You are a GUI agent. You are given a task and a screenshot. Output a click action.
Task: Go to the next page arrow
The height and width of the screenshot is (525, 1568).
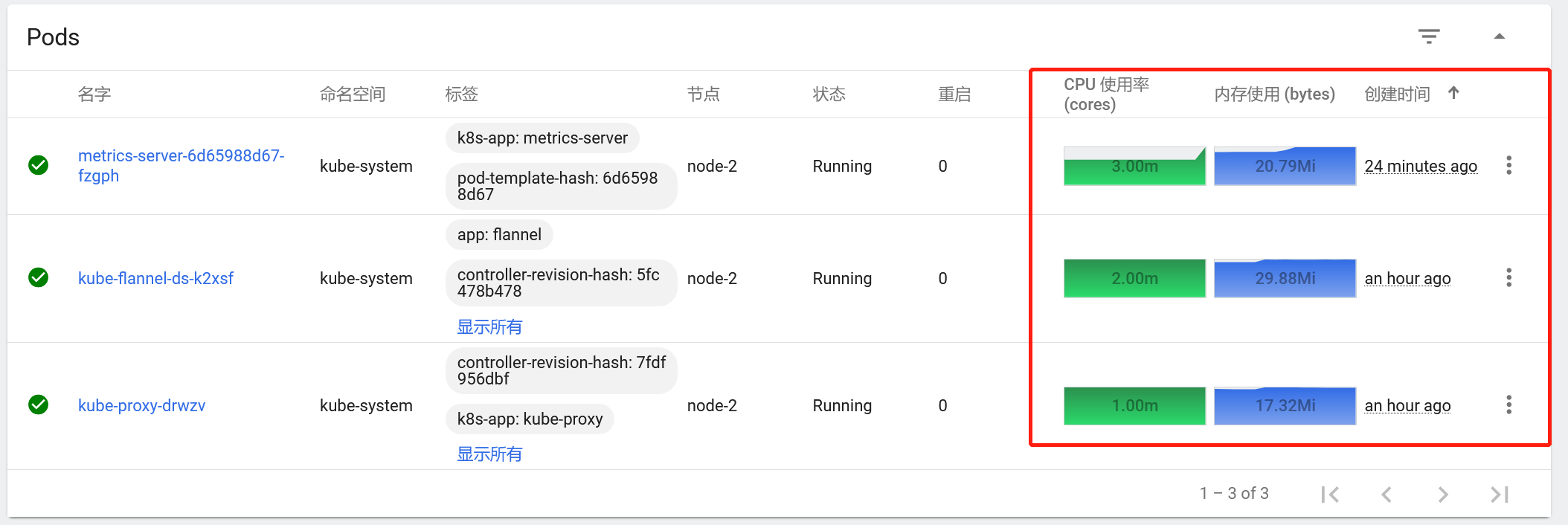pyautogui.click(x=1443, y=495)
